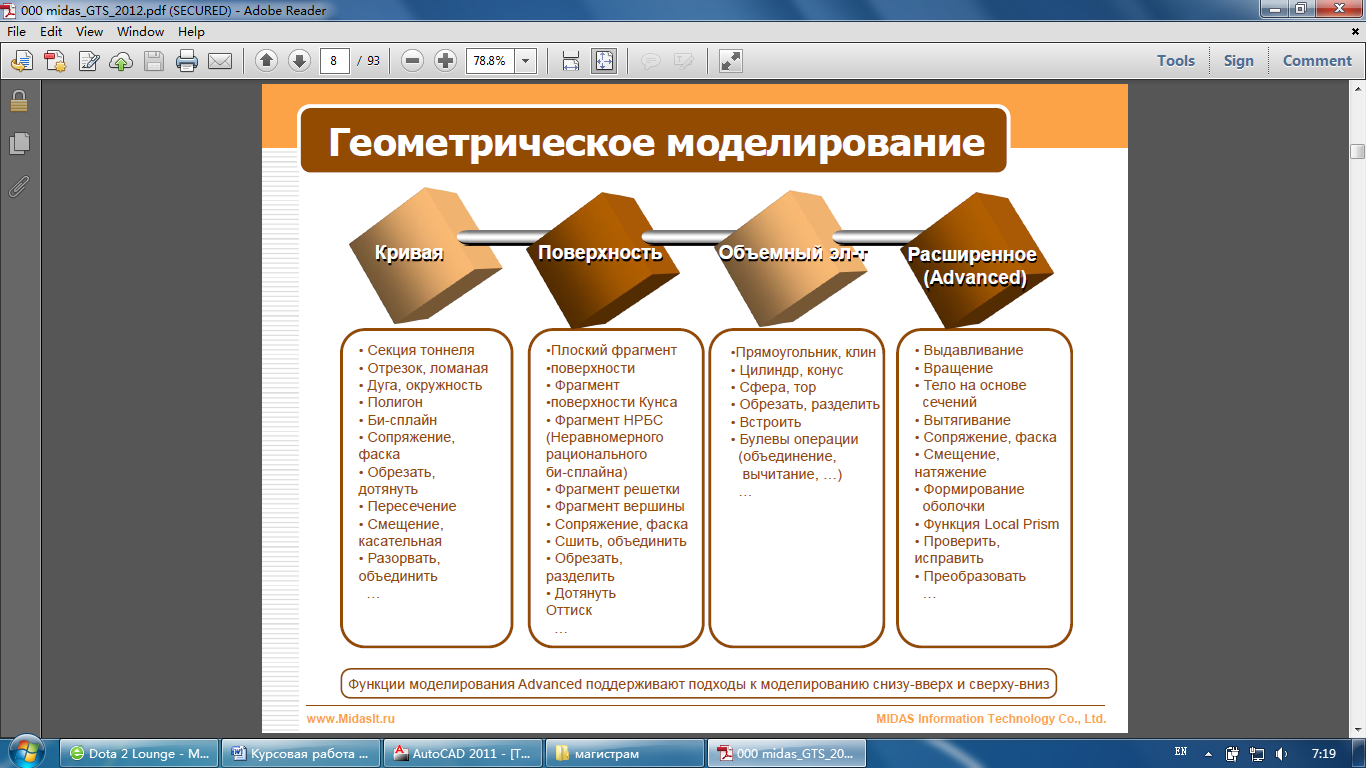This screenshot has width=1366, height=768.
Task: Click the Объемный эл-т cube label
Action: (x=793, y=253)
